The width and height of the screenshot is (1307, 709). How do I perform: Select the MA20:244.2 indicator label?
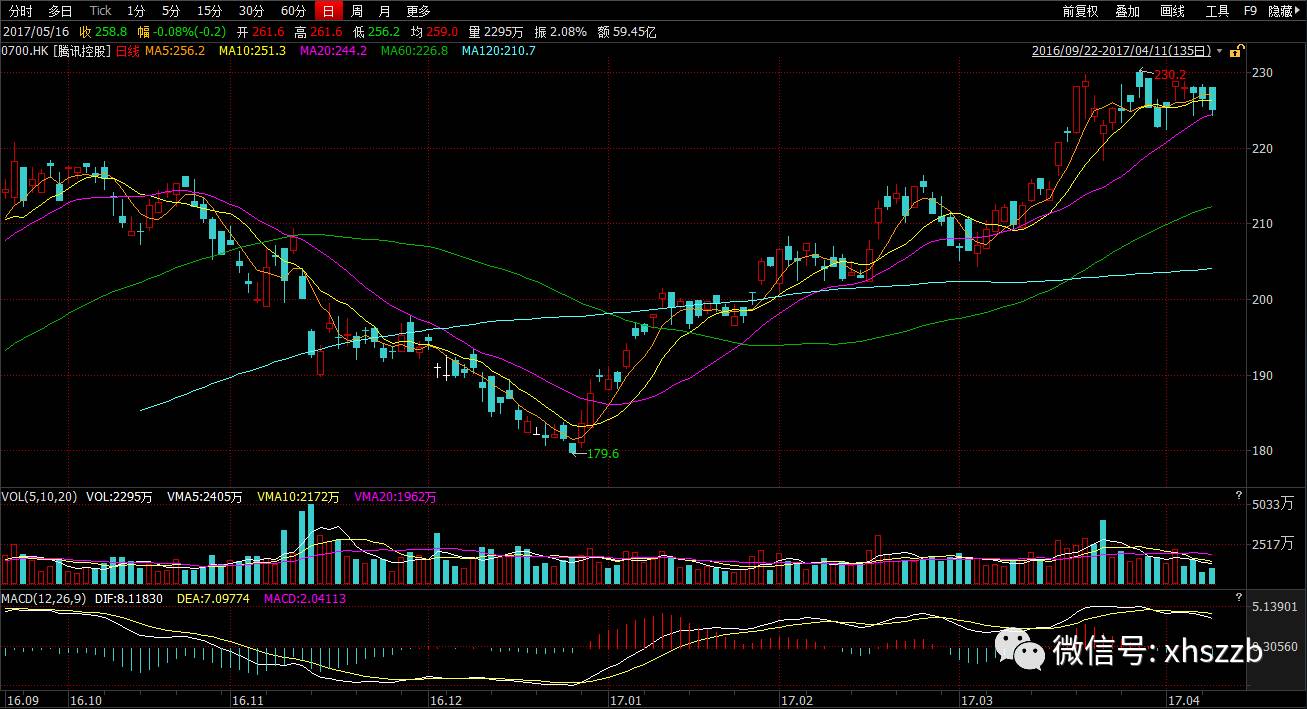pos(333,50)
